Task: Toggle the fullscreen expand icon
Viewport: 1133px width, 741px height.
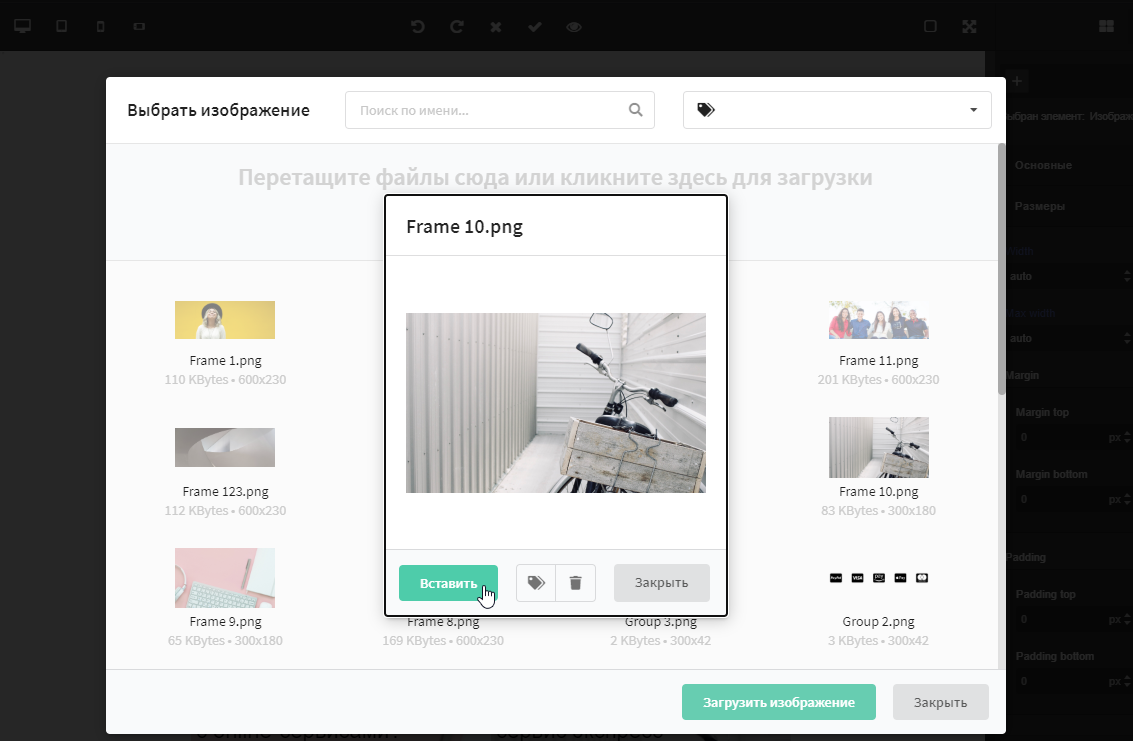Action: click(x=970, y=26)
